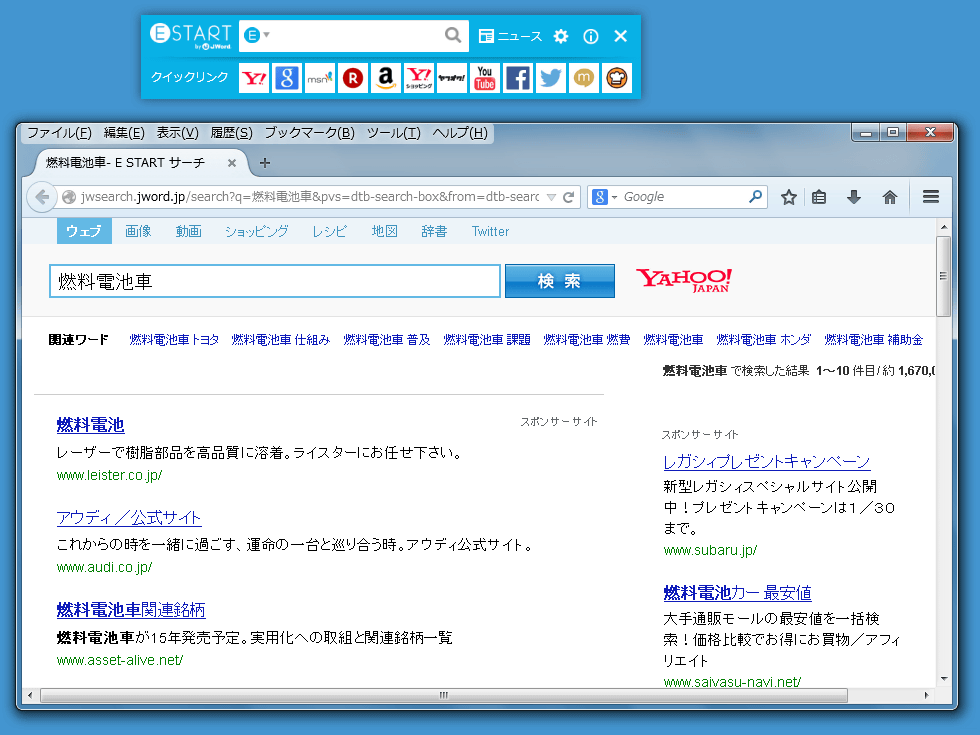Open related word 燃料電池車 ホンダ
The height and width of the screenshot is (735, 980).
point(764,339)
